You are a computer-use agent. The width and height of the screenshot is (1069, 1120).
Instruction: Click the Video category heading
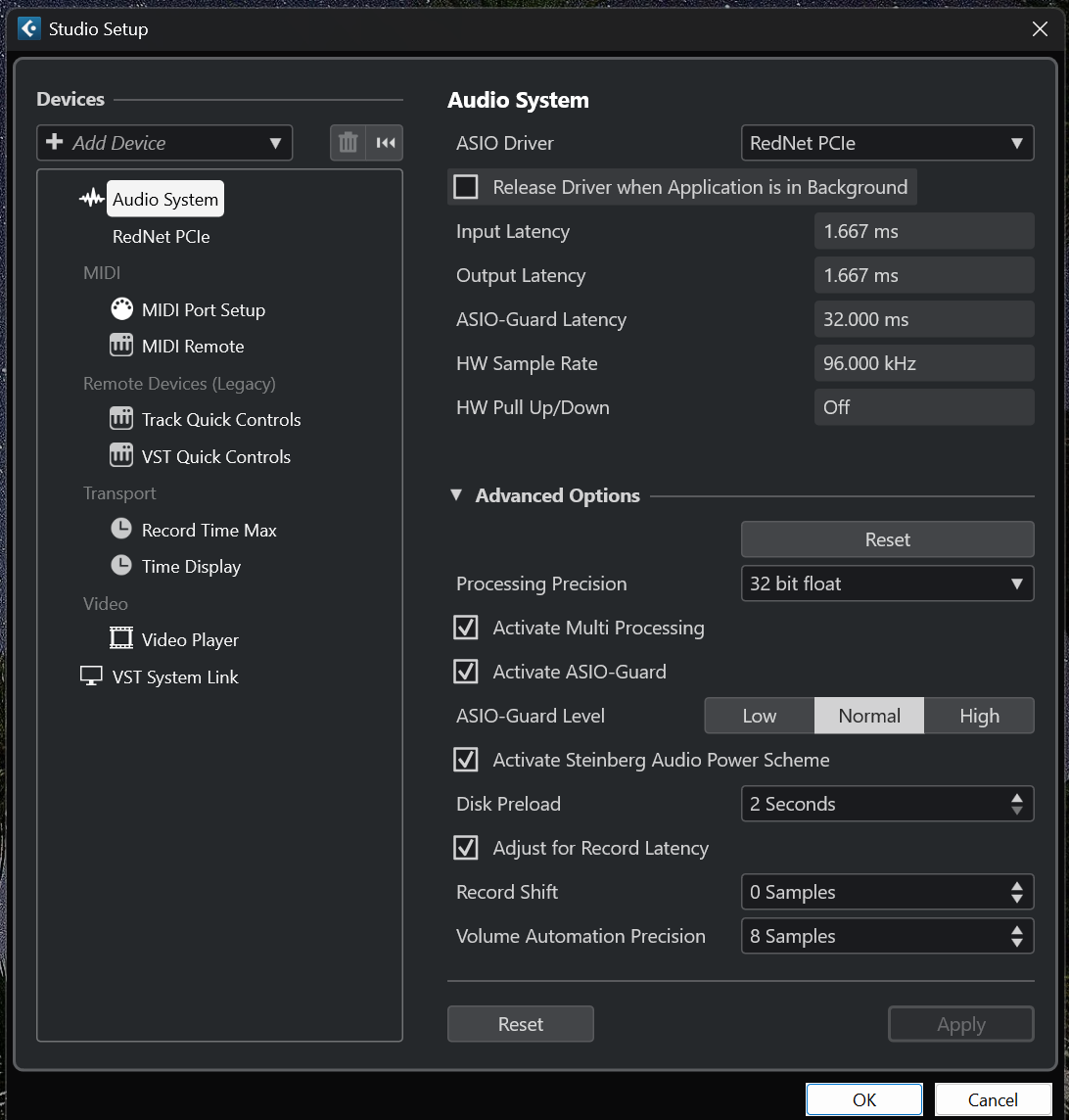point(105,604)
